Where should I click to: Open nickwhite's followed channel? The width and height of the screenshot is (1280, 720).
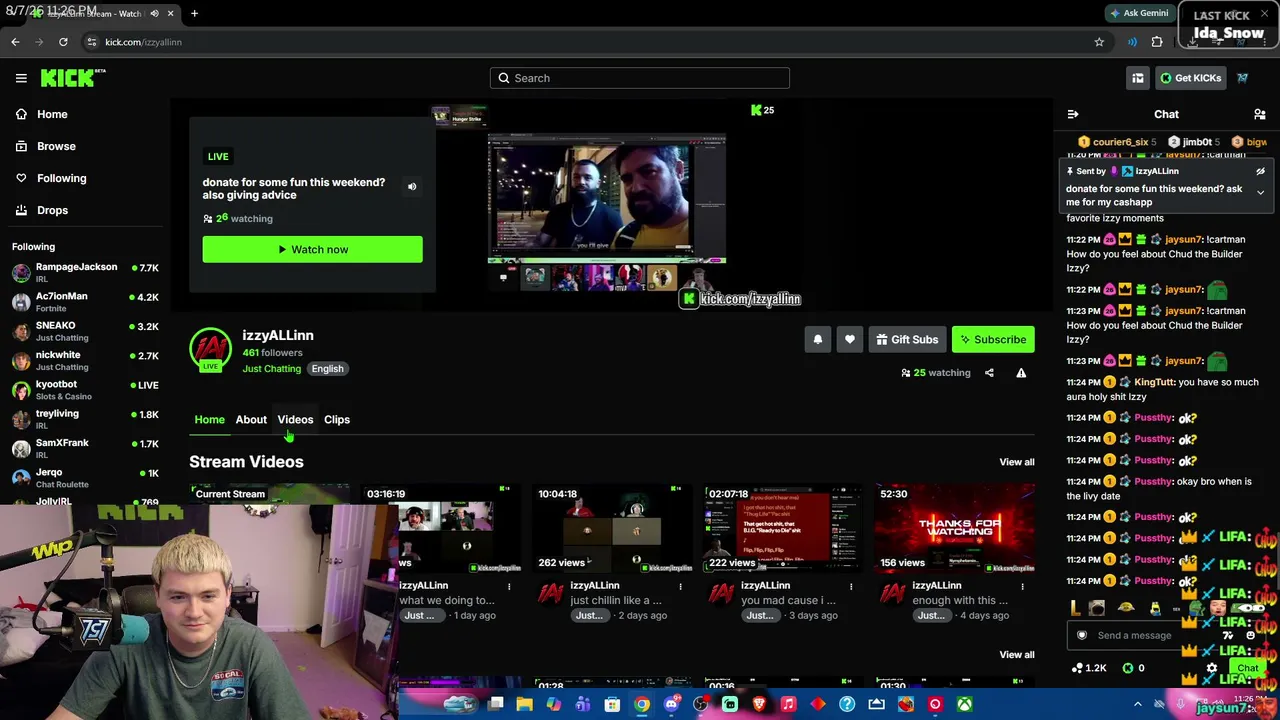(x=85, y=360)
